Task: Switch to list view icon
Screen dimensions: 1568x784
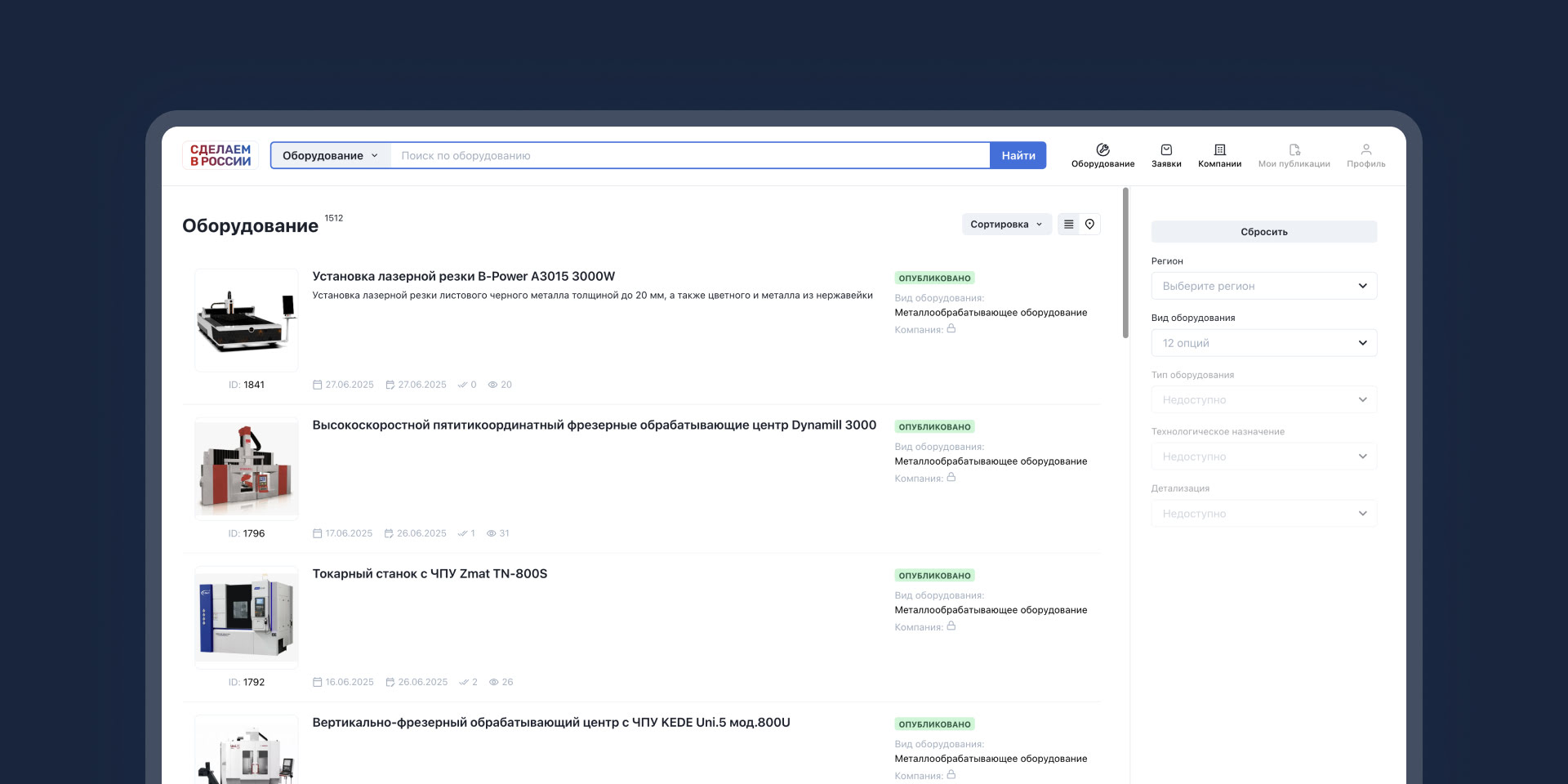Action: pyautogui.click(x=1068, y=225)
